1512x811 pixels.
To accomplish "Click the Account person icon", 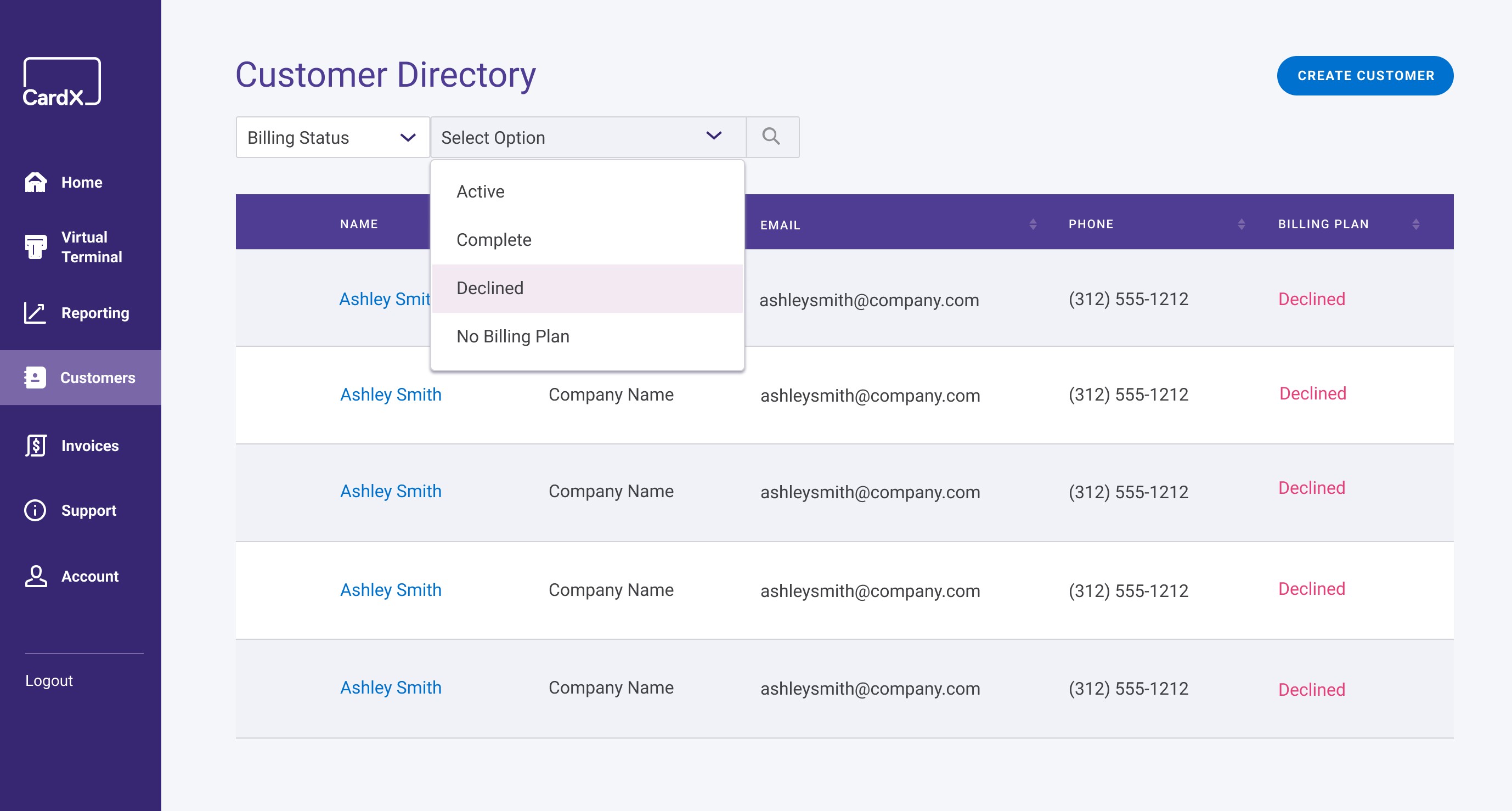I will pyautogui.click(x=36, y=576).
